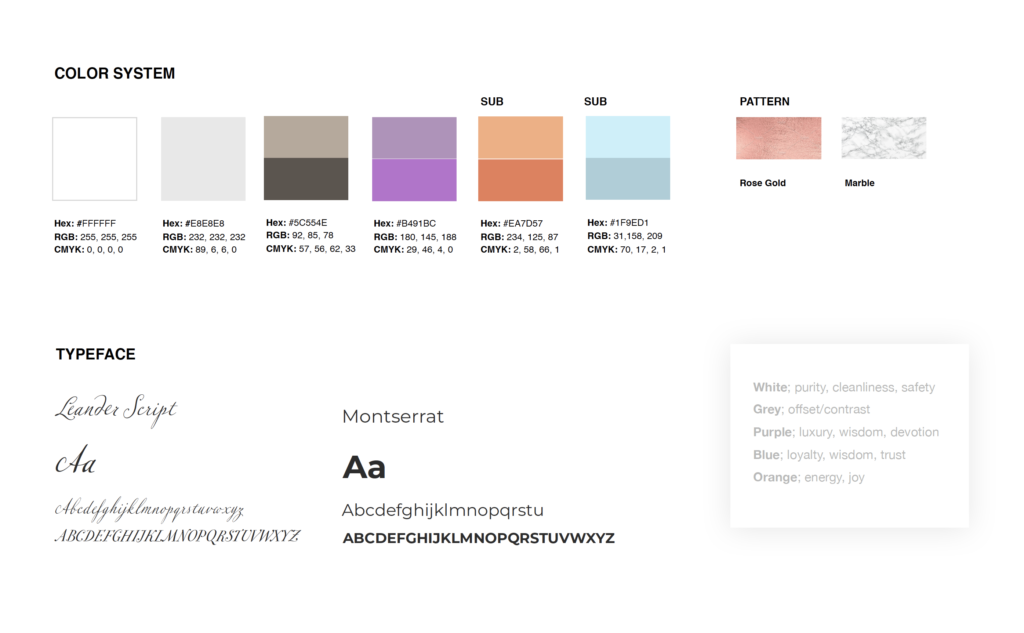Click the COLOR SYSTEM heading
This screenshot has width=1024, height=633.
tap(114, 74)
